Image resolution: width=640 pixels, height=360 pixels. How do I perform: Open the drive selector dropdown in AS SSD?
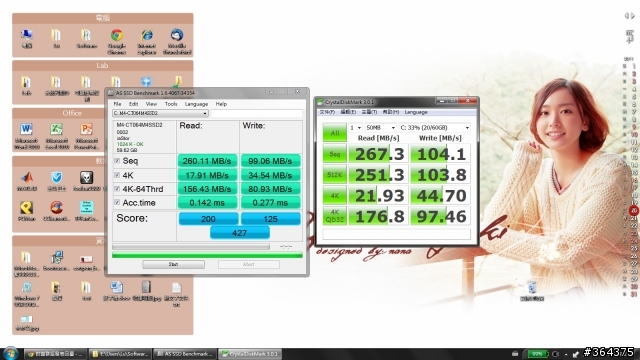[160, 113]
